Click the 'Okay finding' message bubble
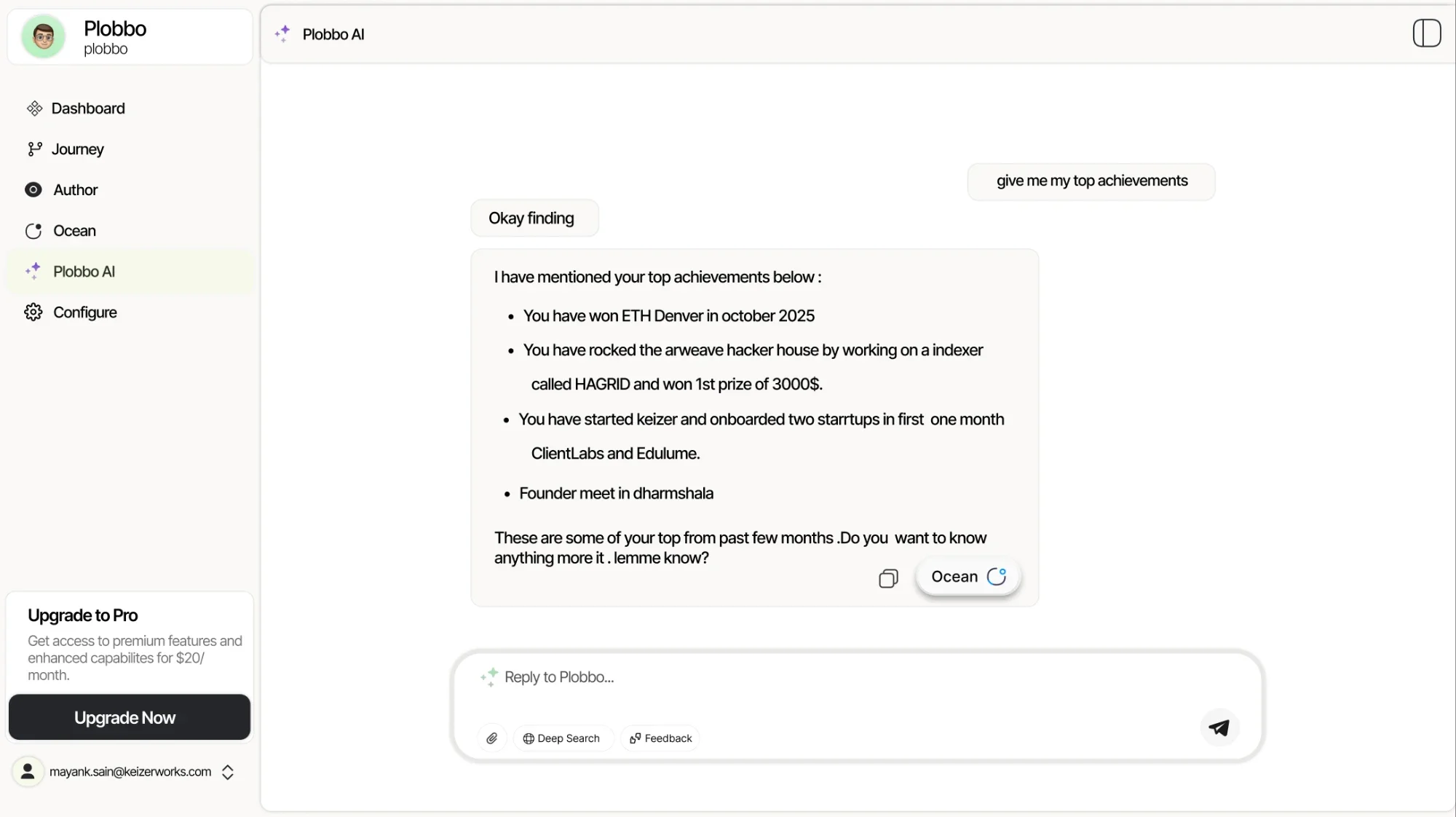 (534, 218)
